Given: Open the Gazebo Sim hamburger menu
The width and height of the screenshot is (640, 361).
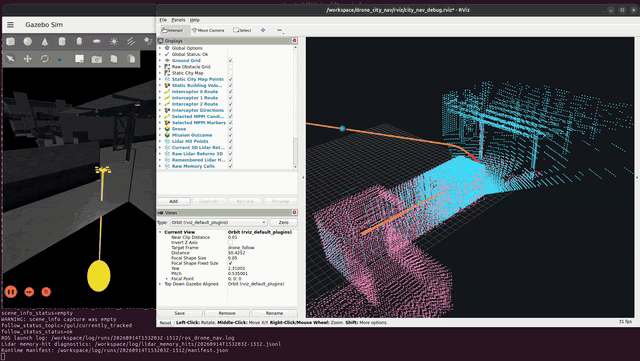Looking at the screenshot, I should [10, 25].
